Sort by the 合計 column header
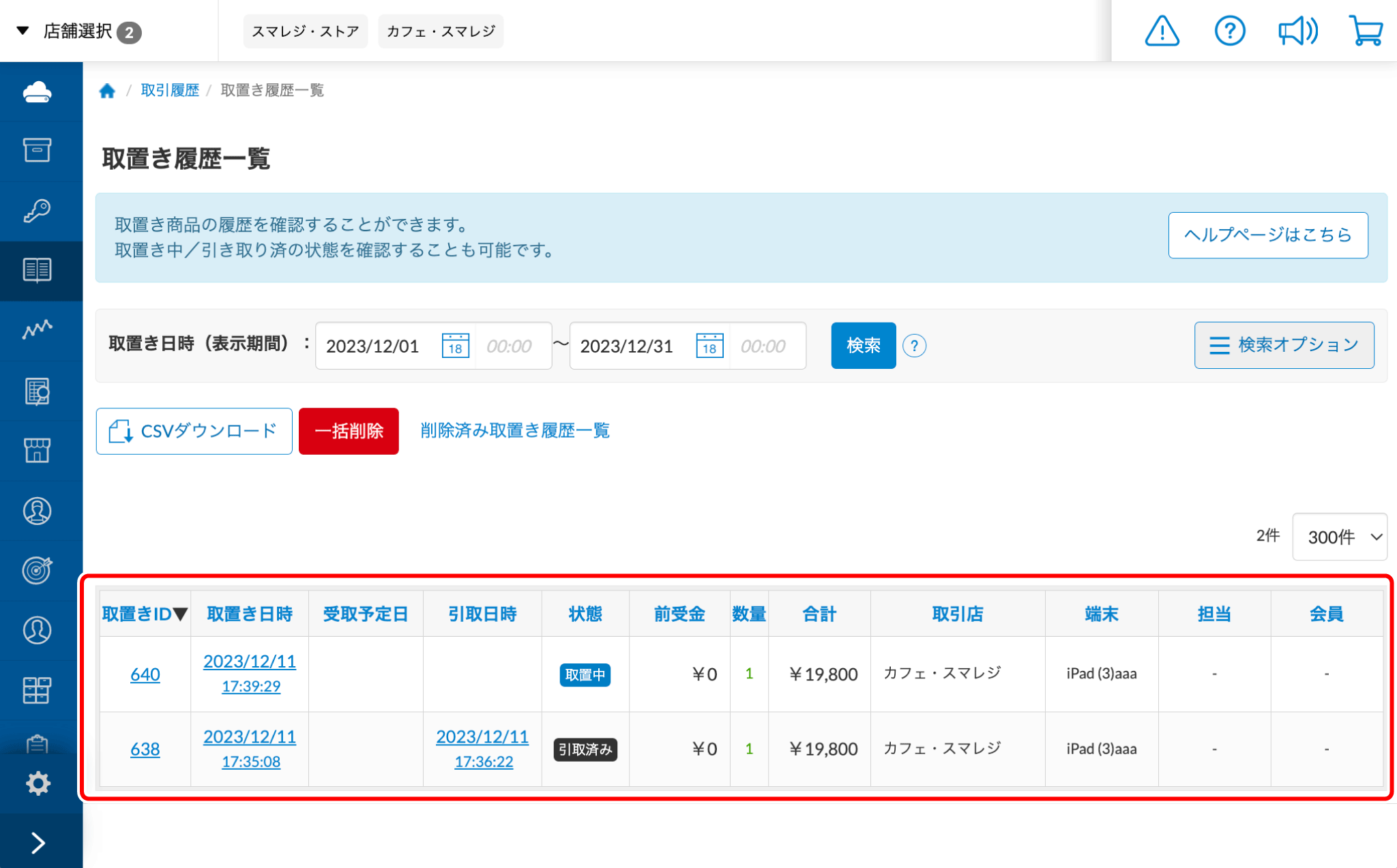 (x=819, y=614)
